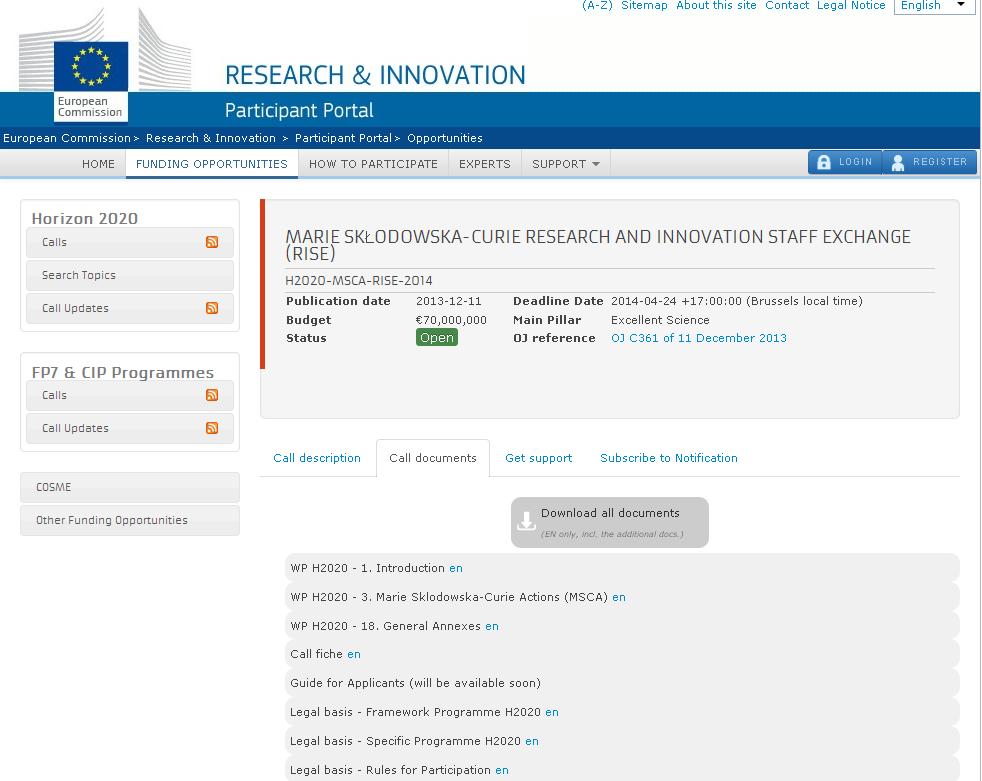Click the Research & Innovation banner title
Viewport: 982px width, 781px height.
(375, 75)
